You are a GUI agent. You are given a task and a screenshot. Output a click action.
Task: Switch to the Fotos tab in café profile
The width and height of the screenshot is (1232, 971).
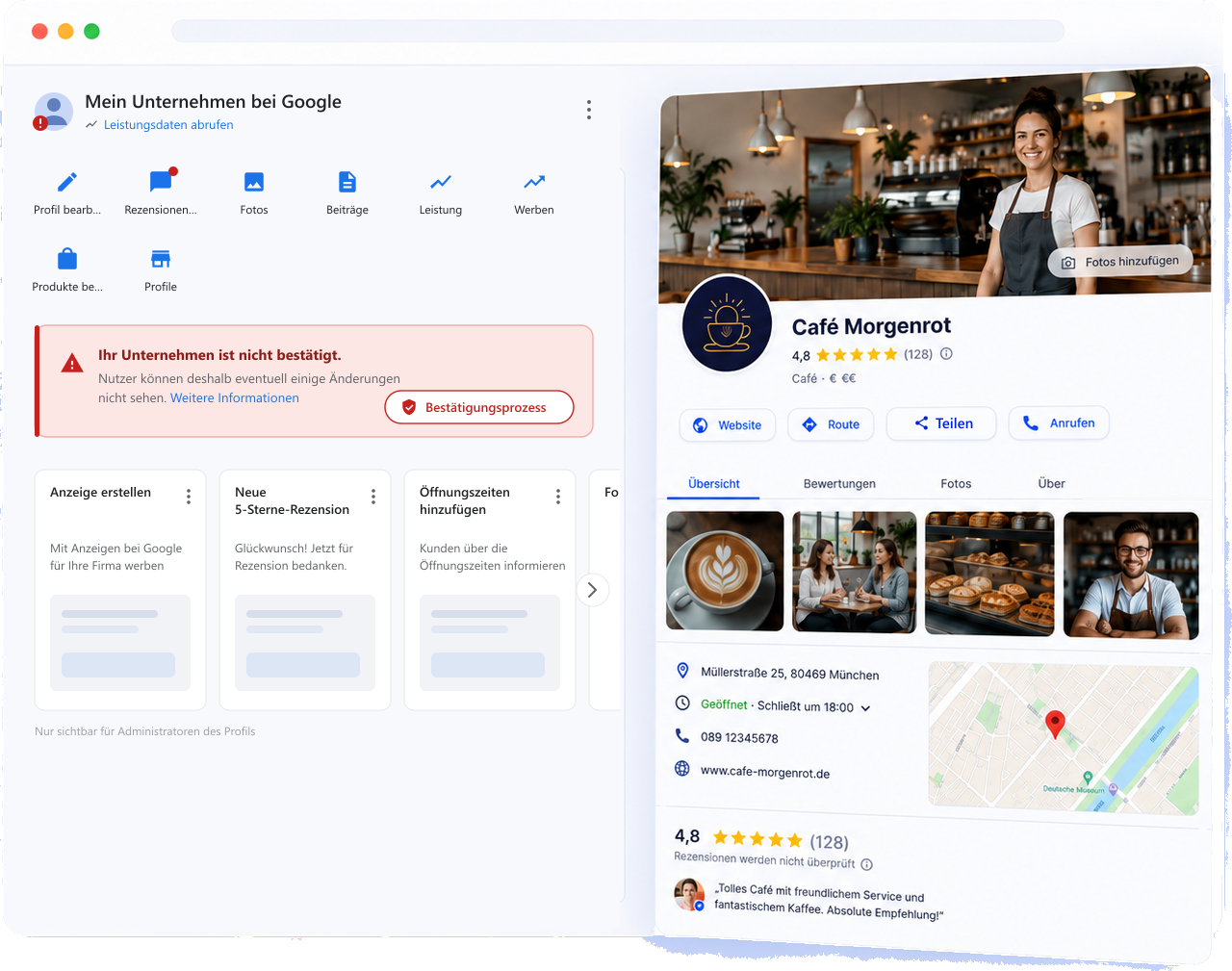tap(956, 484)
